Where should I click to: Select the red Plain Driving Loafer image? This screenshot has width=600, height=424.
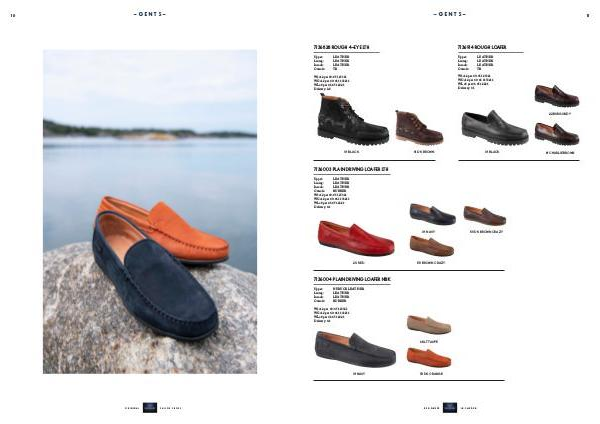(x=356, y=238)
